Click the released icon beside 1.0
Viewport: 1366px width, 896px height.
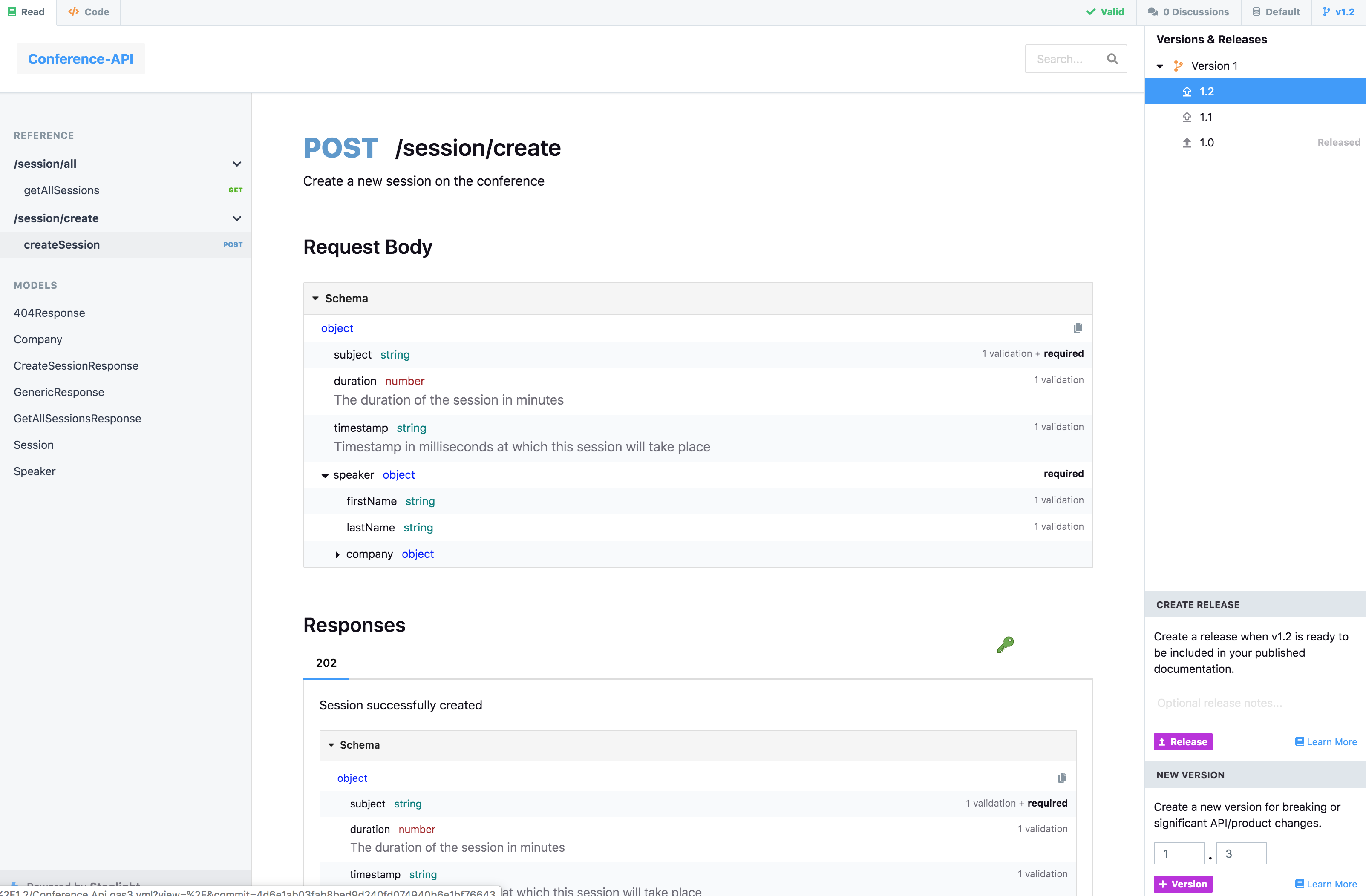click(x=1187, y=142)
